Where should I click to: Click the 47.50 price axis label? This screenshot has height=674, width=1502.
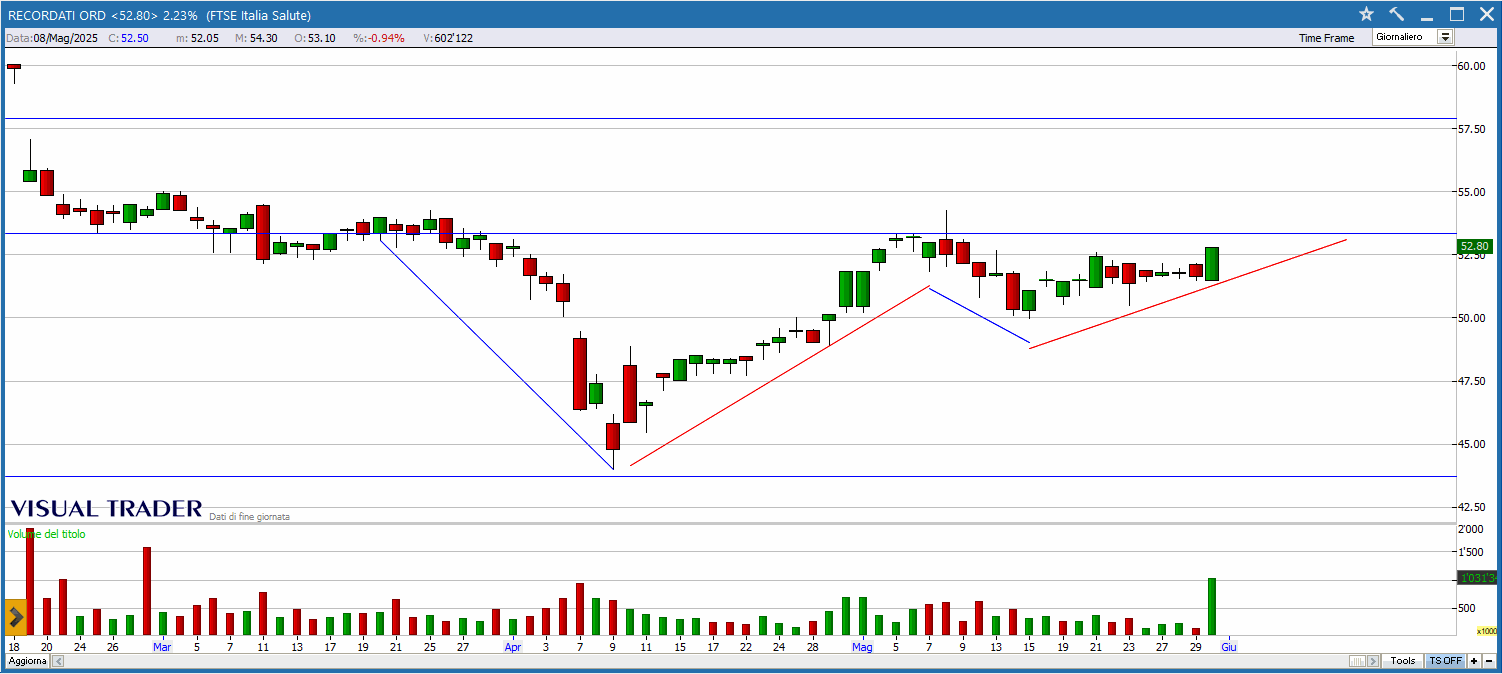click(x=1470, y=381)
